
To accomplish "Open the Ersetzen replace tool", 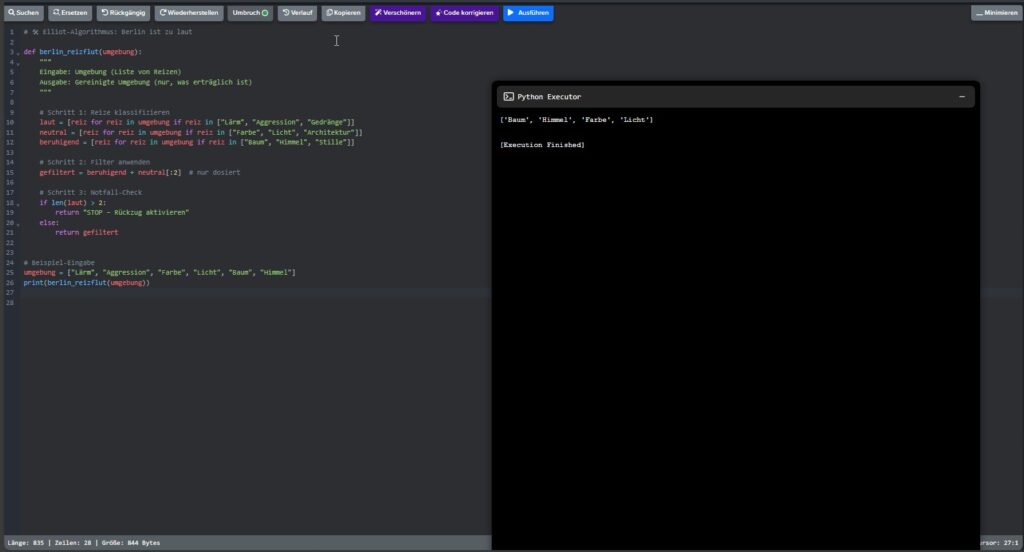I will 71,13.
